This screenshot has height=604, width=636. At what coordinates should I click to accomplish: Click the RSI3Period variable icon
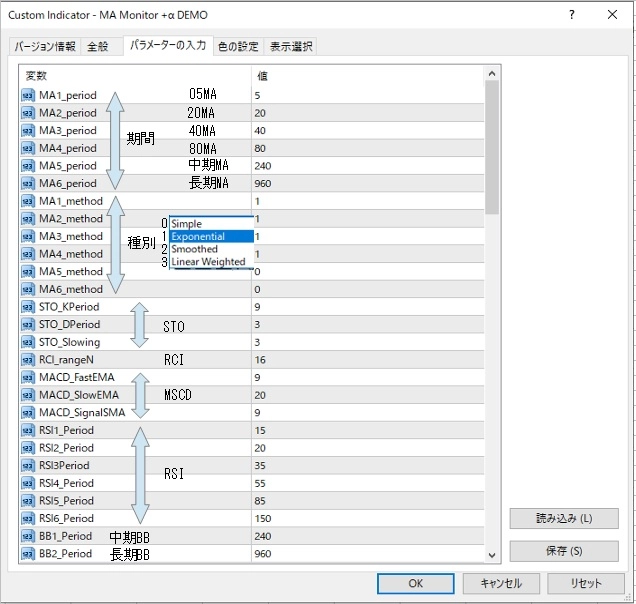28,465
